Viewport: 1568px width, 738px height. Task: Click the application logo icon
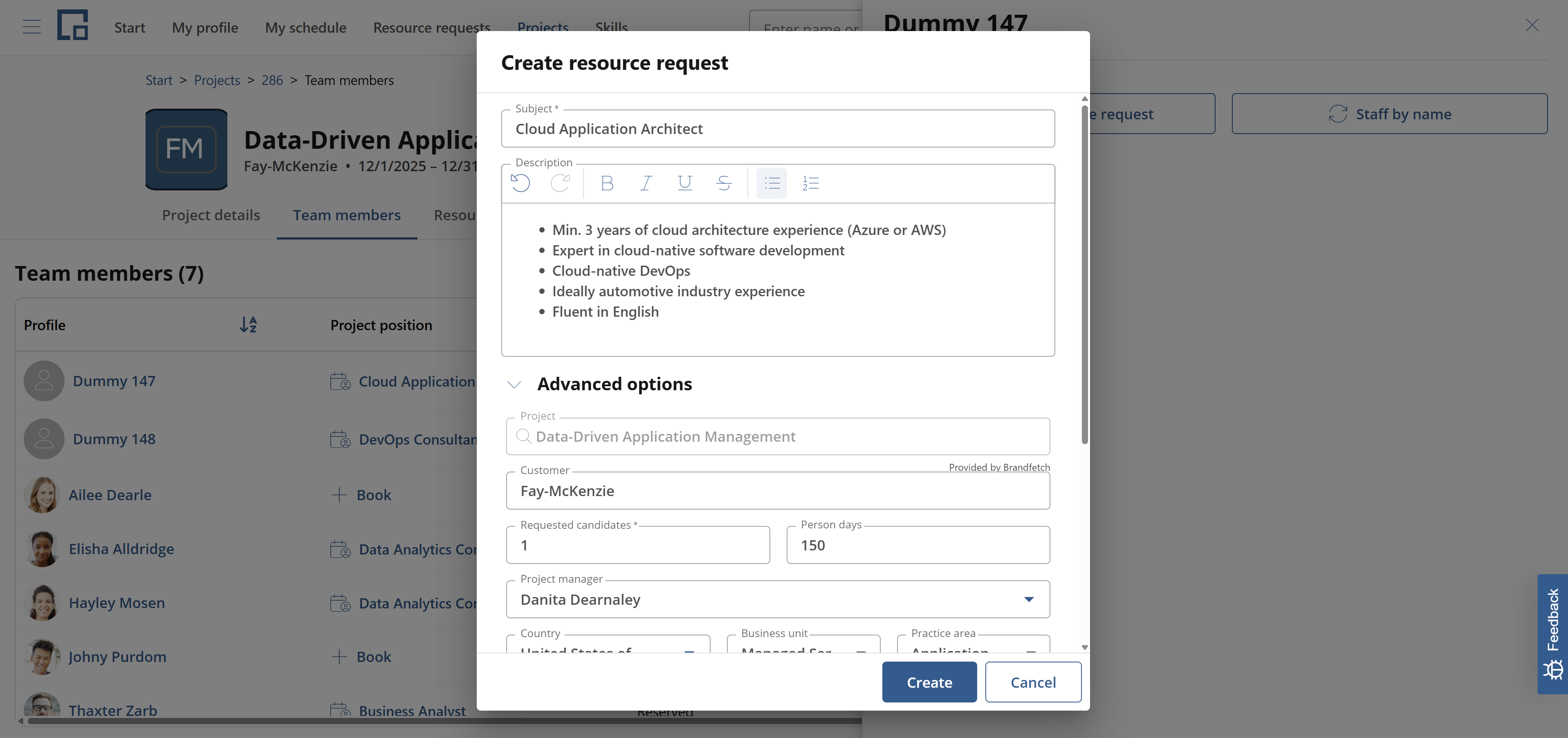click(72, 25)
